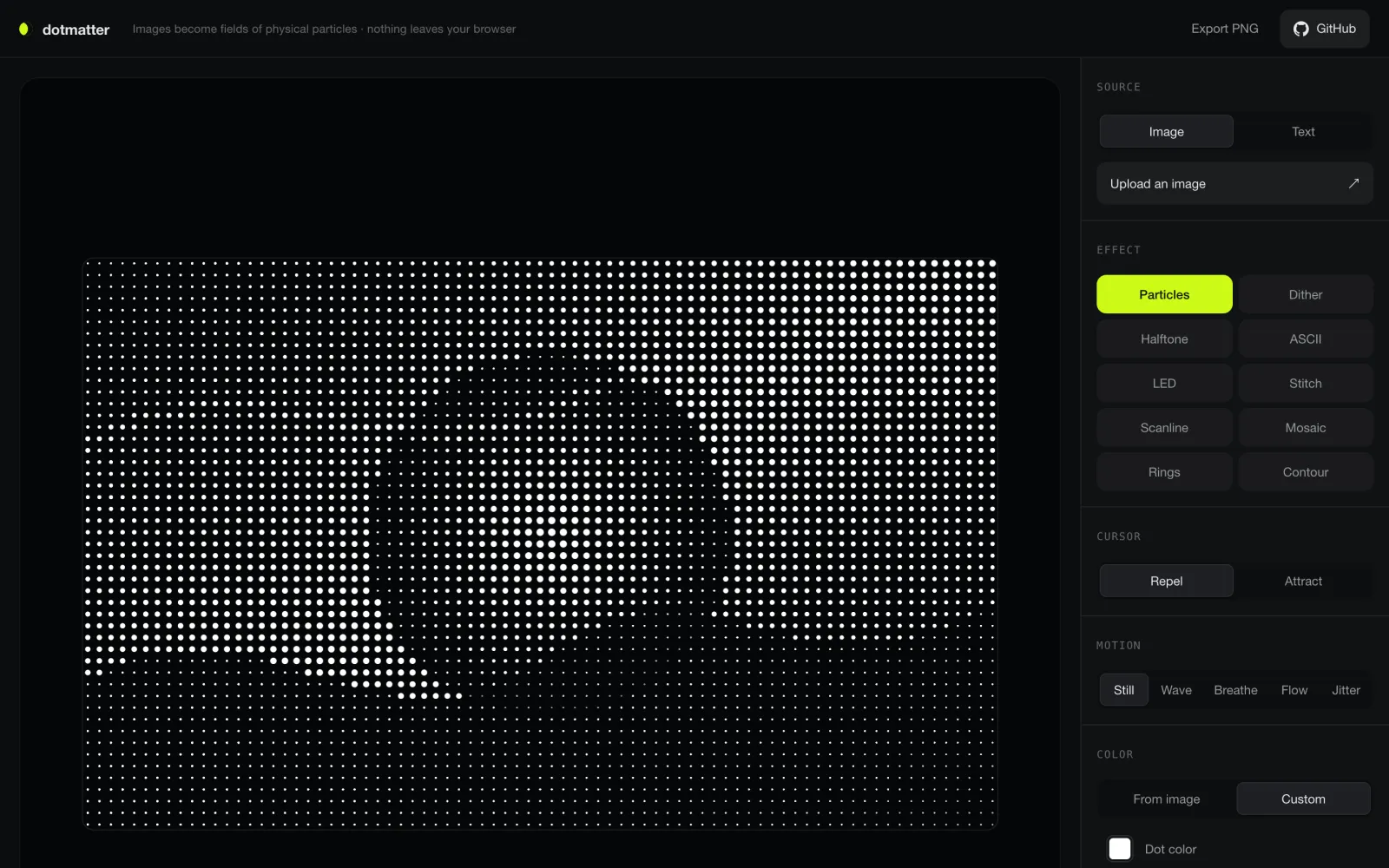The width and height of the screenshot is (1389, 868).
Task: Click the tagline 'Images become fields of physical particles'
Action: pyautogui.click(x=245, y=29)
